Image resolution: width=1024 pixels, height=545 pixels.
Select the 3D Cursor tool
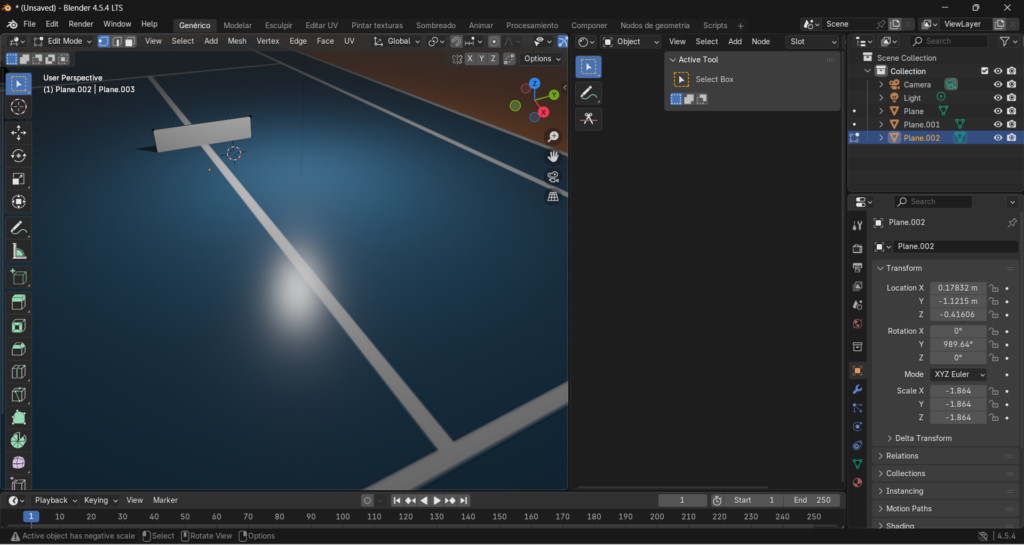[18, 107]
